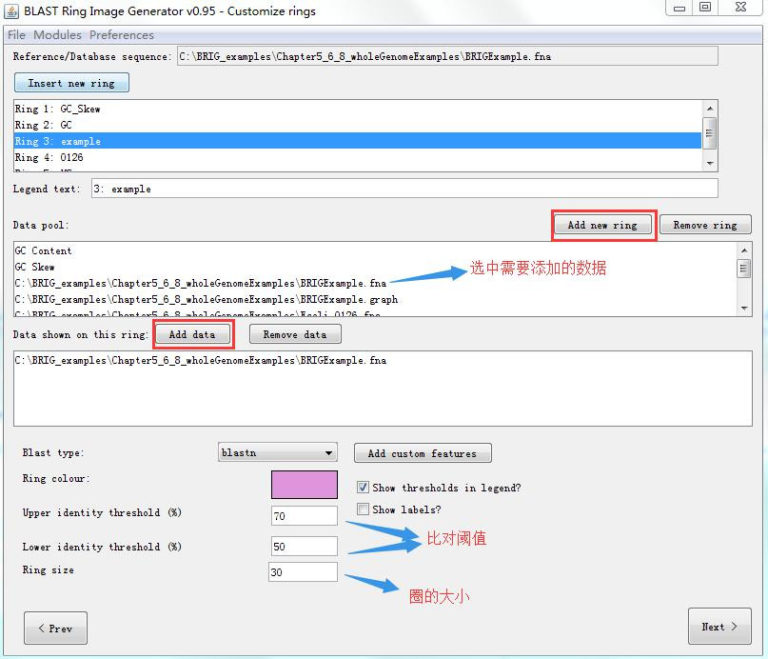The image size is (768, 659).
Task: Click the Lower identity threshold field
Action: pyautogui.click(x=304, y=546)
